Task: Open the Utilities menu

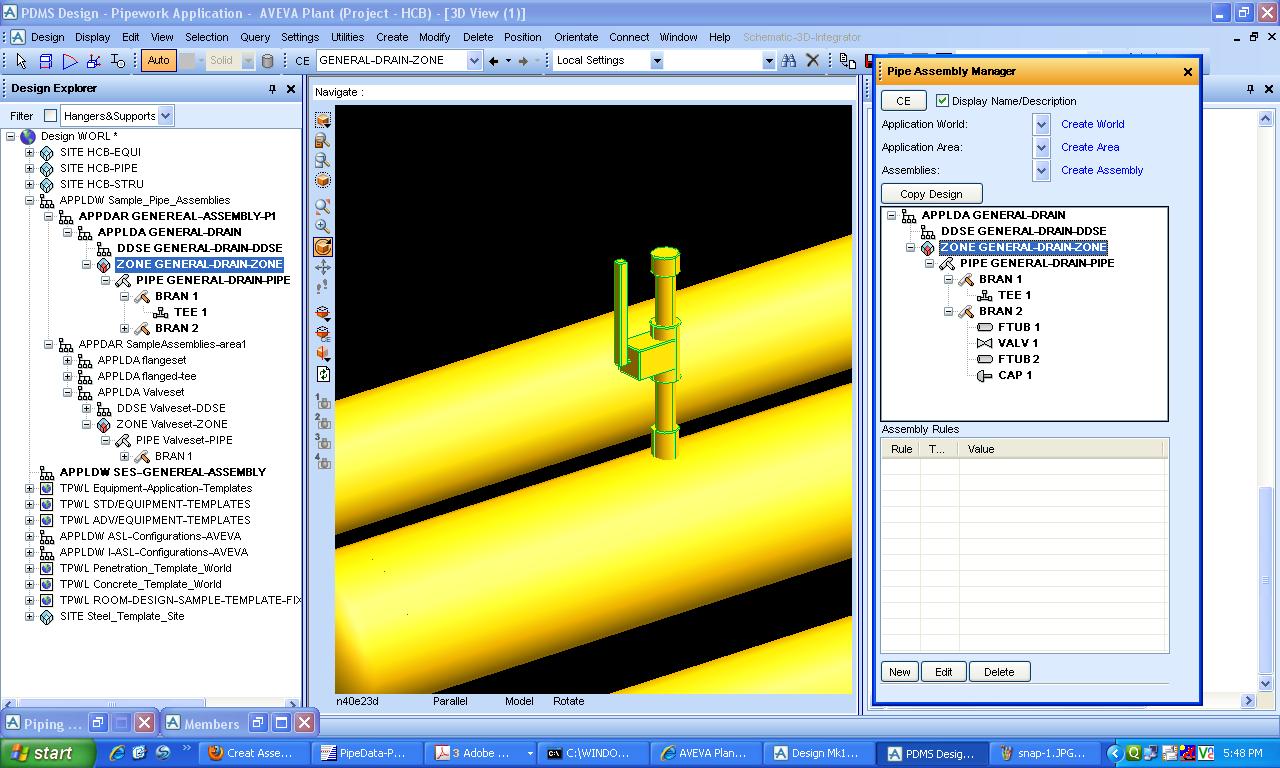Action: pos(347,37)
